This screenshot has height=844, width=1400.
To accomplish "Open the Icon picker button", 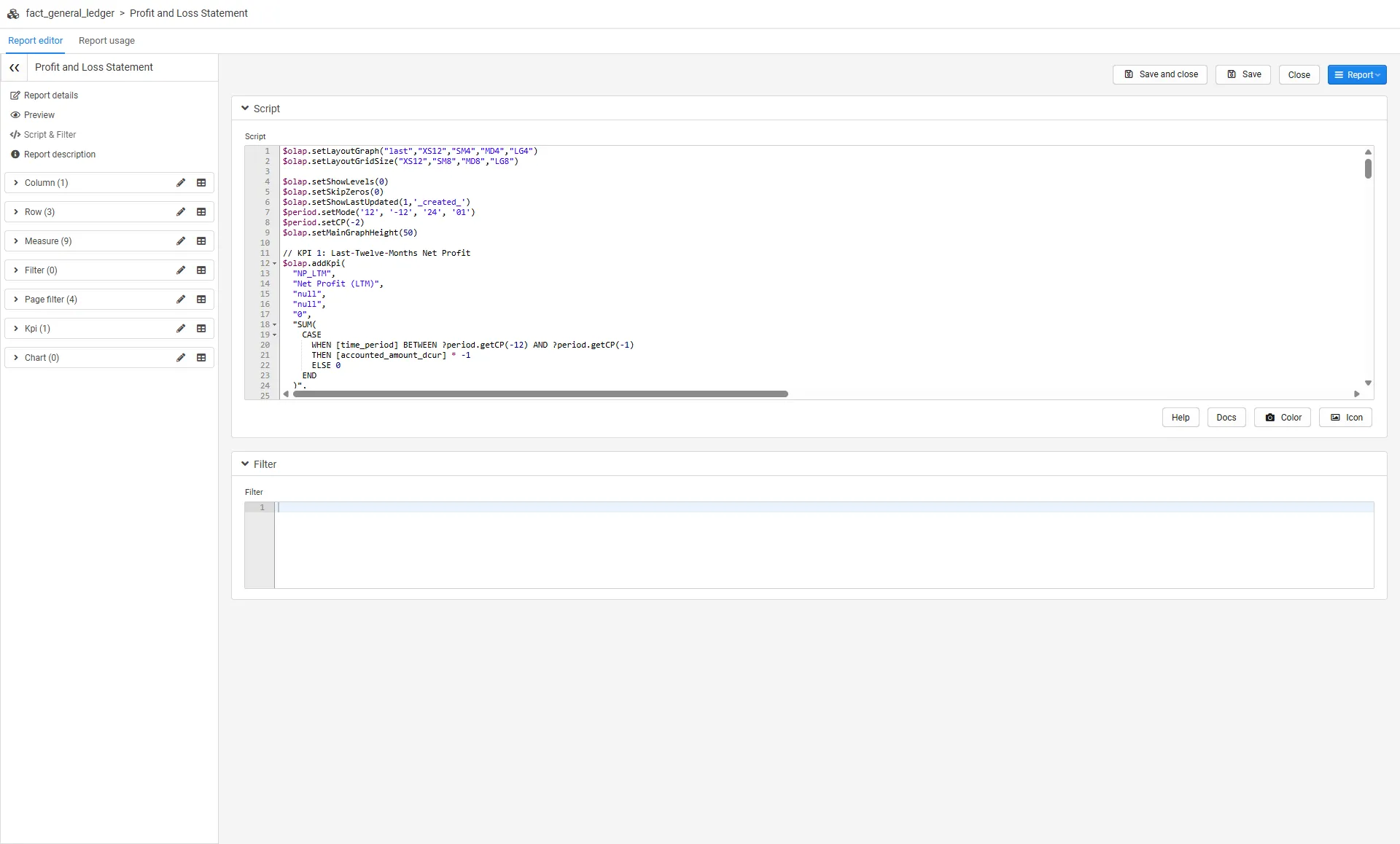I will click(1346, 418).
